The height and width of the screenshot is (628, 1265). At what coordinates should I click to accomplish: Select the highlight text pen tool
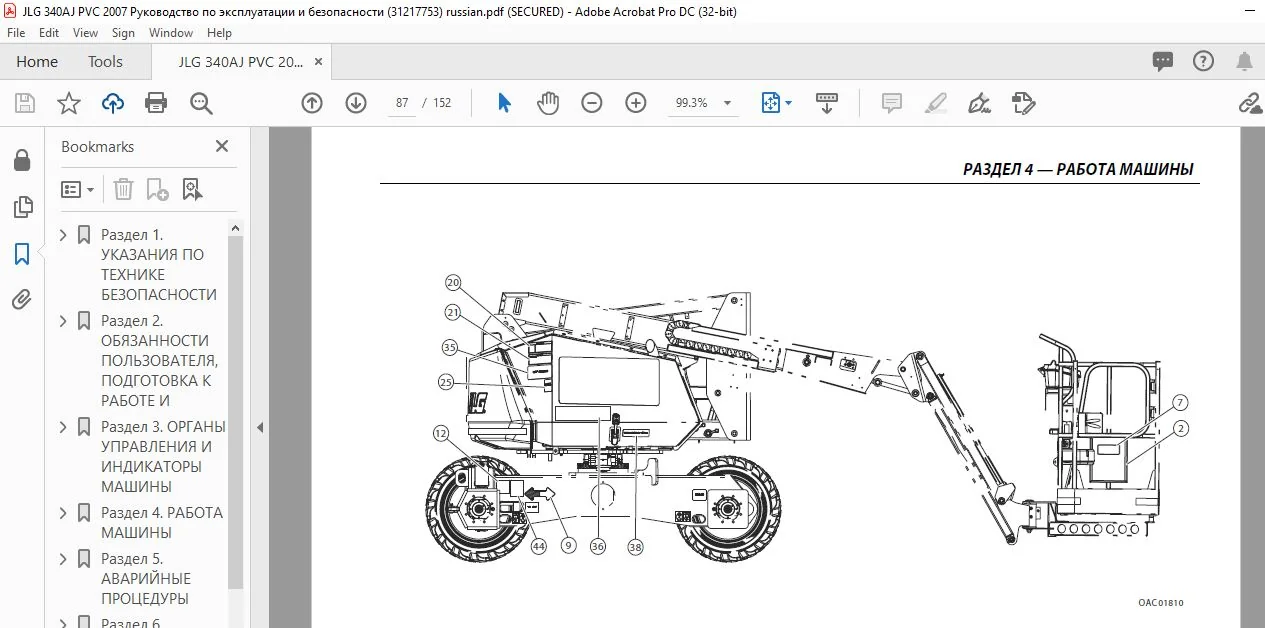click(x=935, y=103)
